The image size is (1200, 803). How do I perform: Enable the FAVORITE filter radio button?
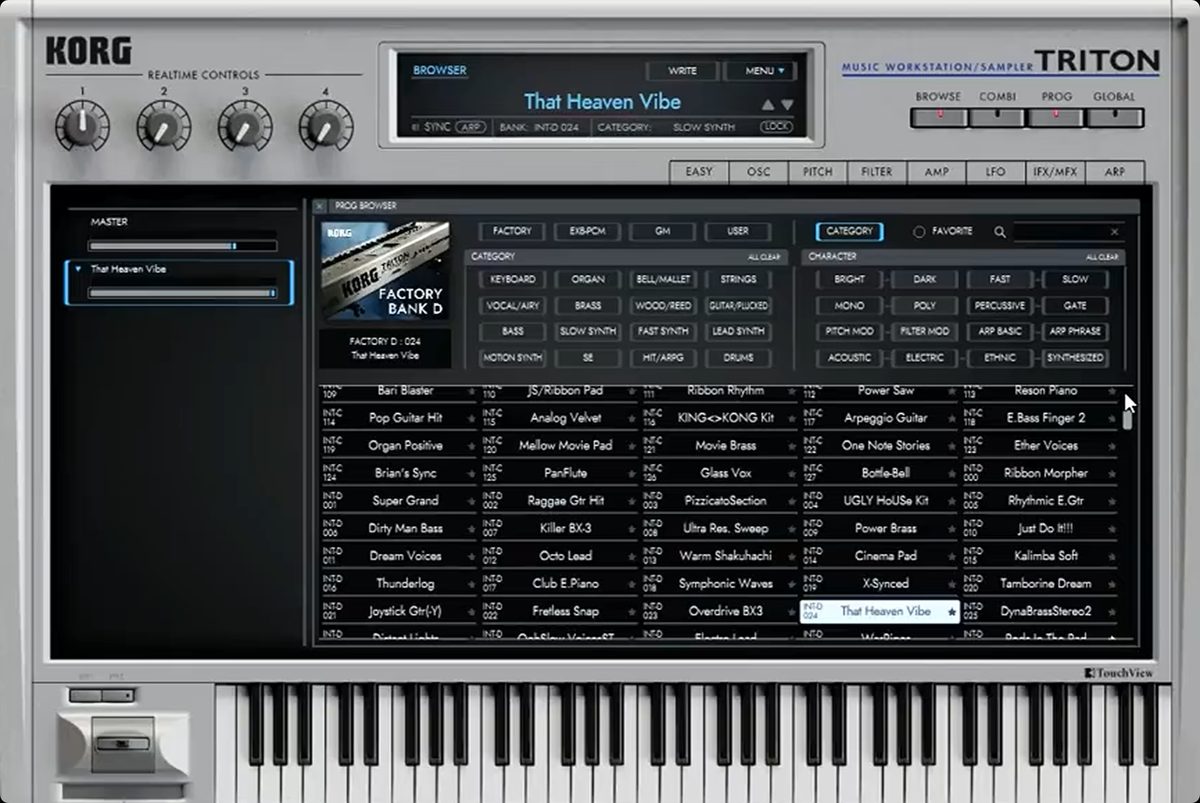coord(919,232)
